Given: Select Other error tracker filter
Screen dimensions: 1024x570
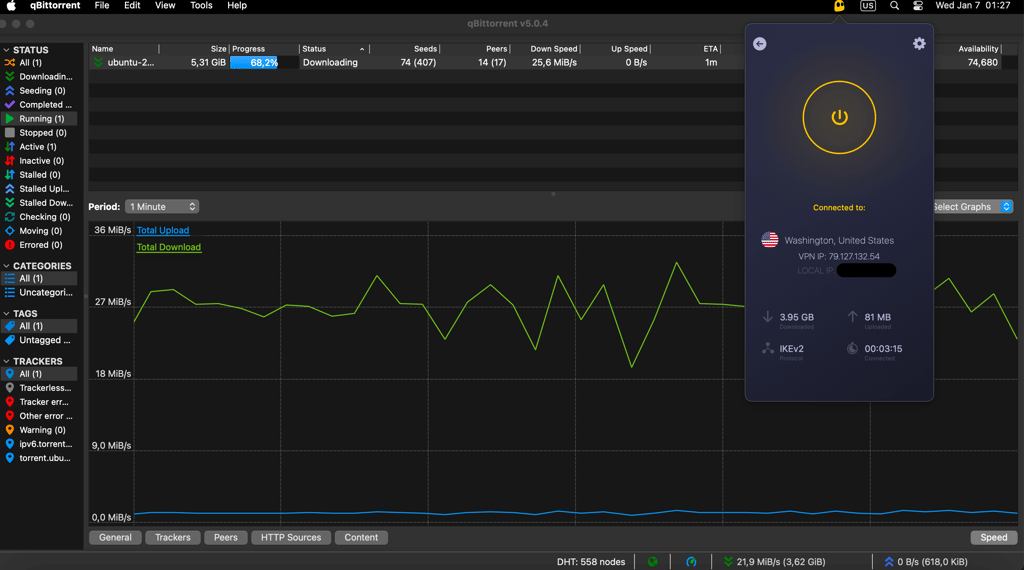Looking at the screenshot, I should coord(39,416).
